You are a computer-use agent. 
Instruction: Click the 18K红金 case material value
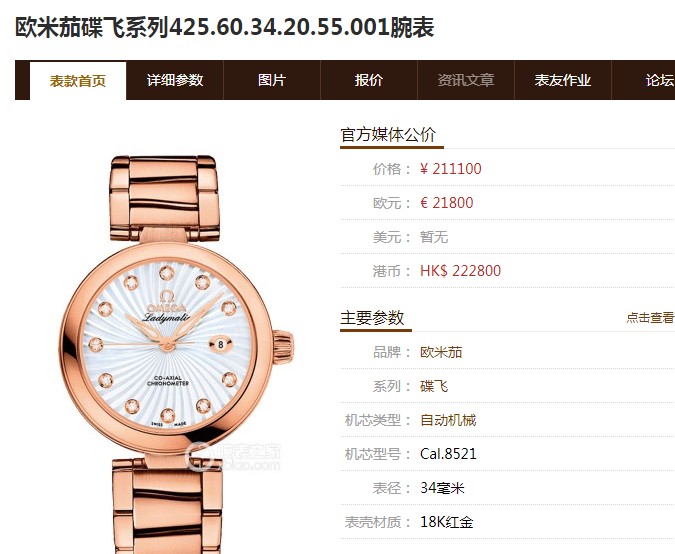447,522
